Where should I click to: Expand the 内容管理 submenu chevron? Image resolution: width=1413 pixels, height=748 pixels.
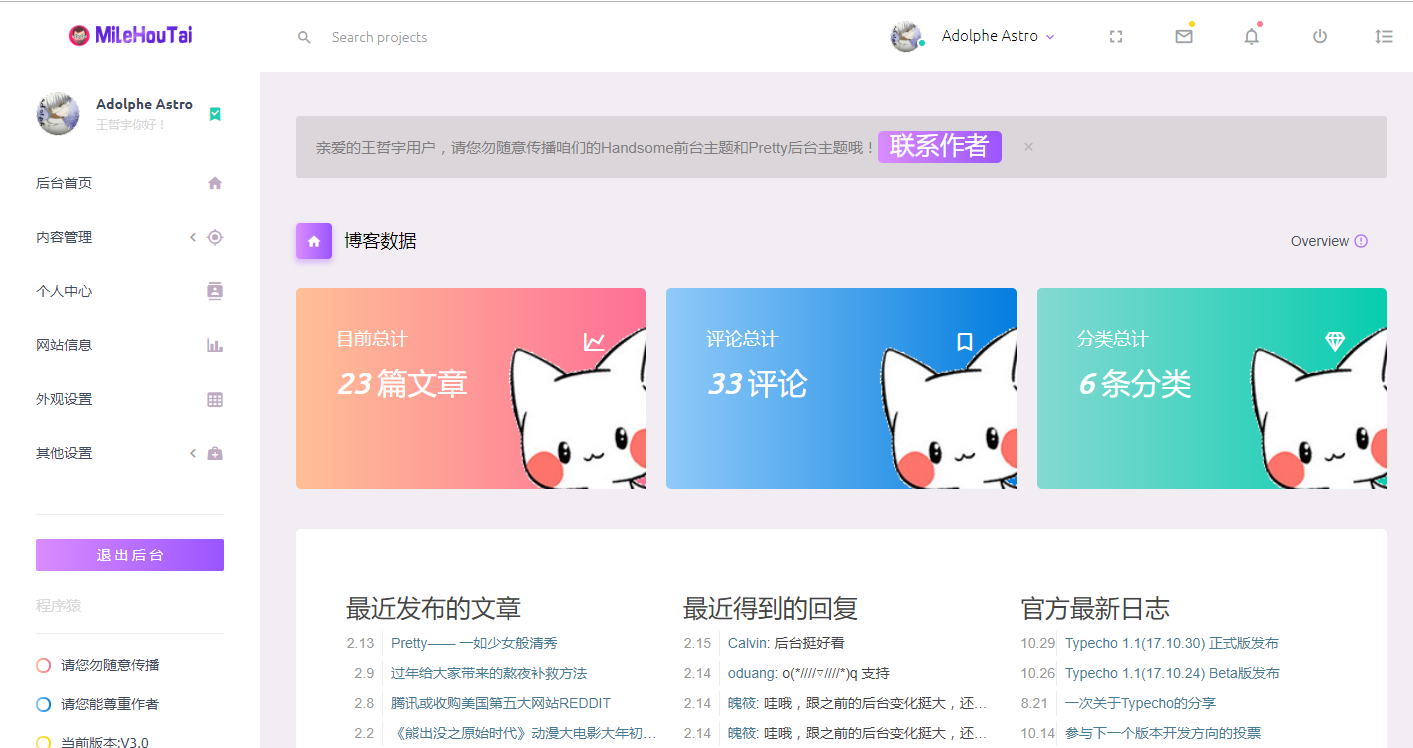[193, 237]
